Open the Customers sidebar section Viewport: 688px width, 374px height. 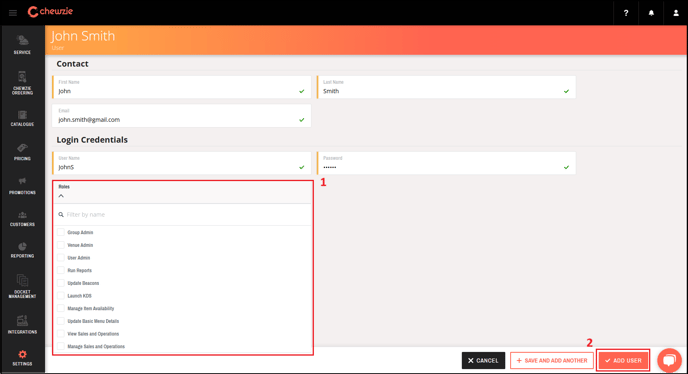point(22,218)
